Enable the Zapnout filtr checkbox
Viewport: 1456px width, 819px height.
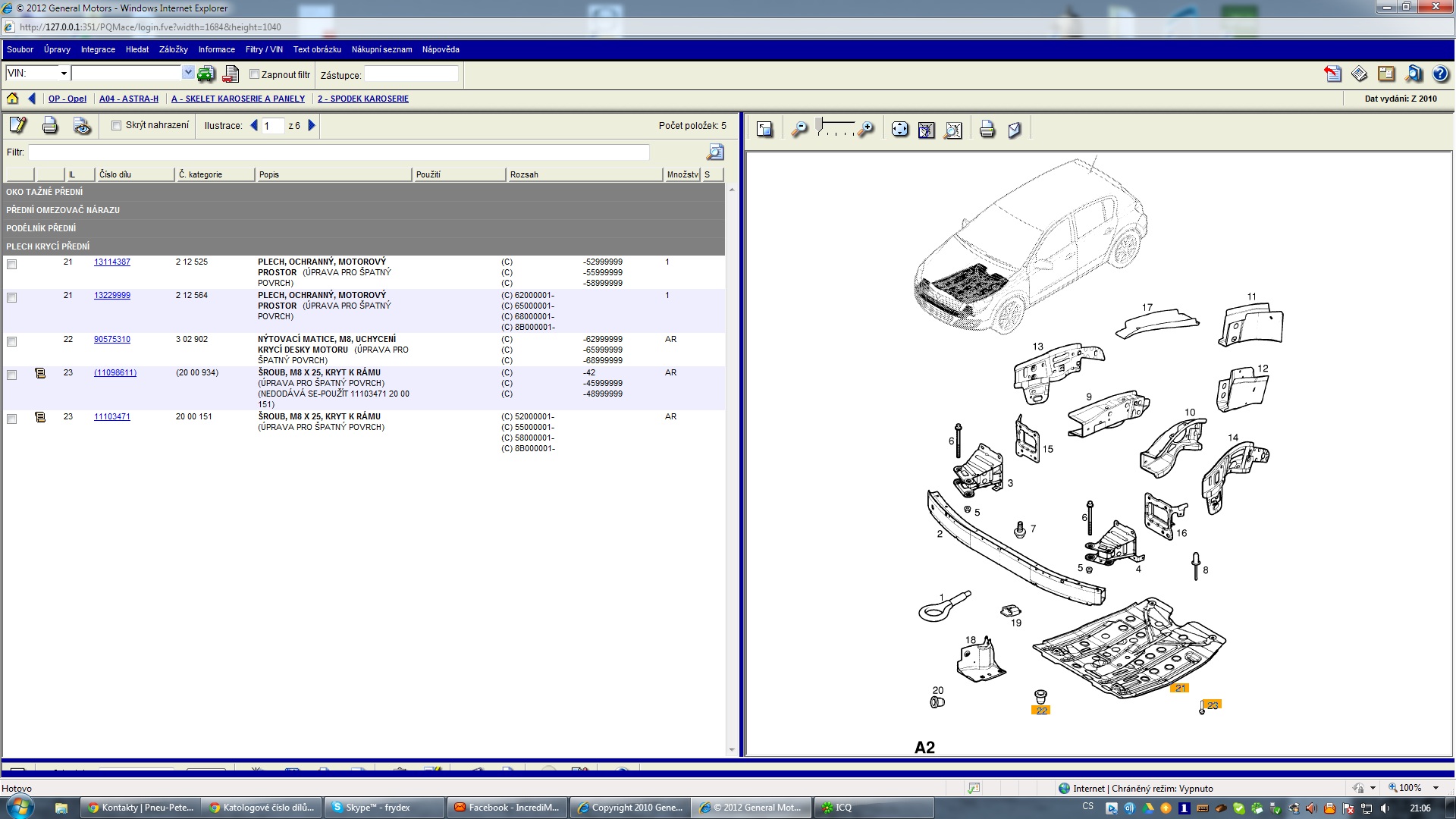(255, 74)
